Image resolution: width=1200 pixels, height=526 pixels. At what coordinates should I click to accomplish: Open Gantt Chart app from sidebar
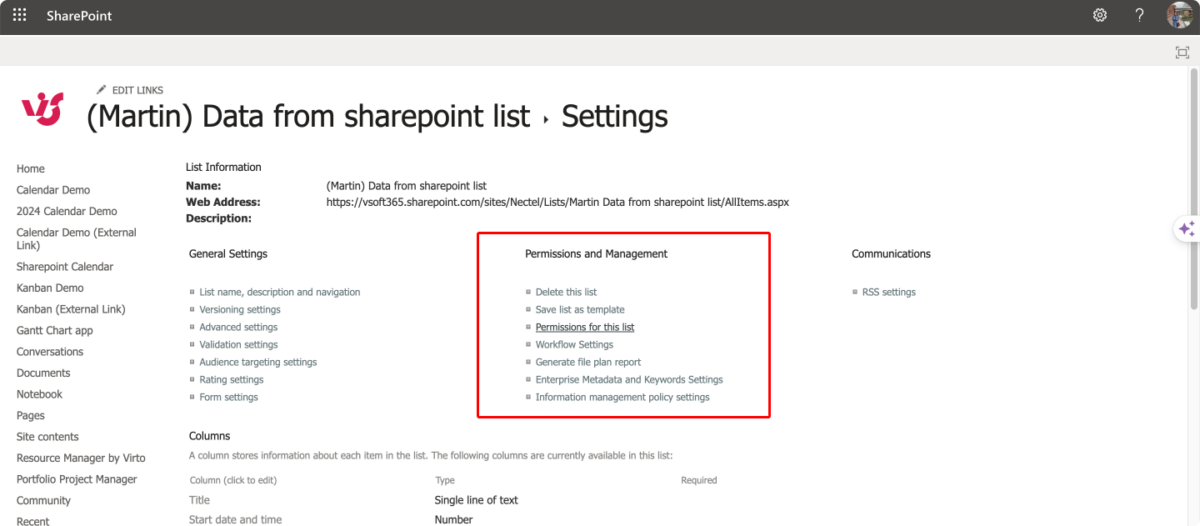[54, 331]
